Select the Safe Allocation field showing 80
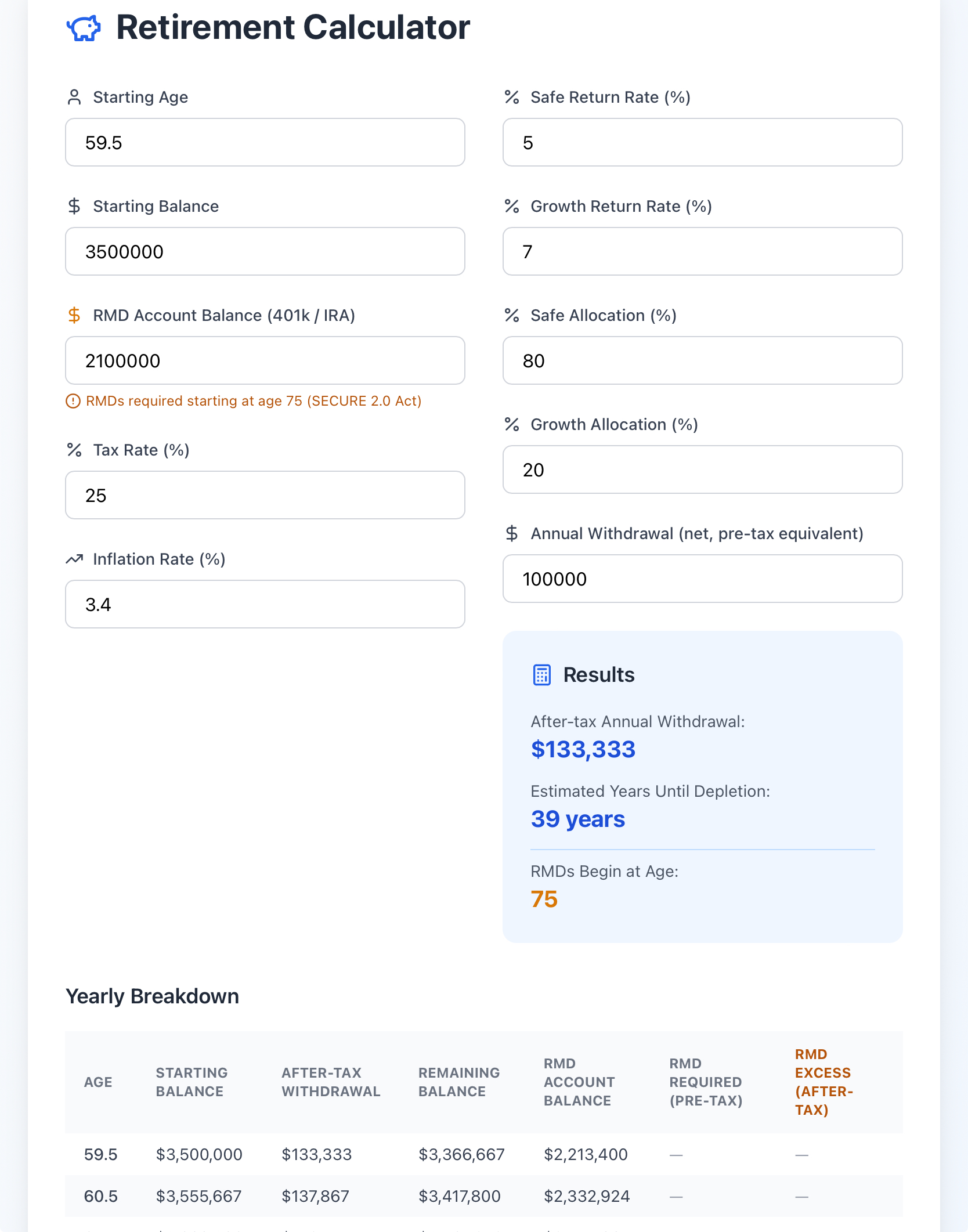 tap(703, 360)
